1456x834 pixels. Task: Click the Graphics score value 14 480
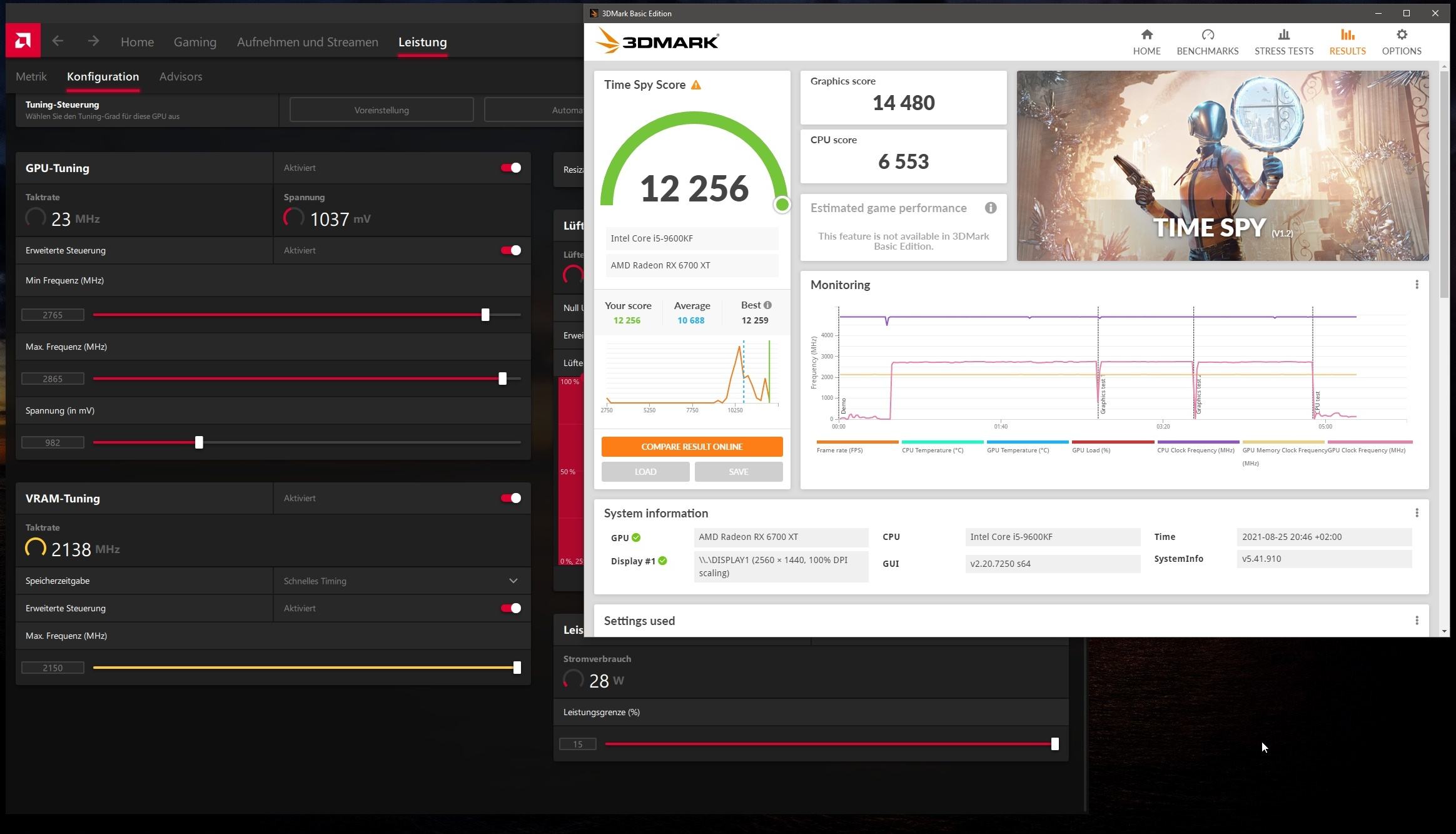[903, 103]
